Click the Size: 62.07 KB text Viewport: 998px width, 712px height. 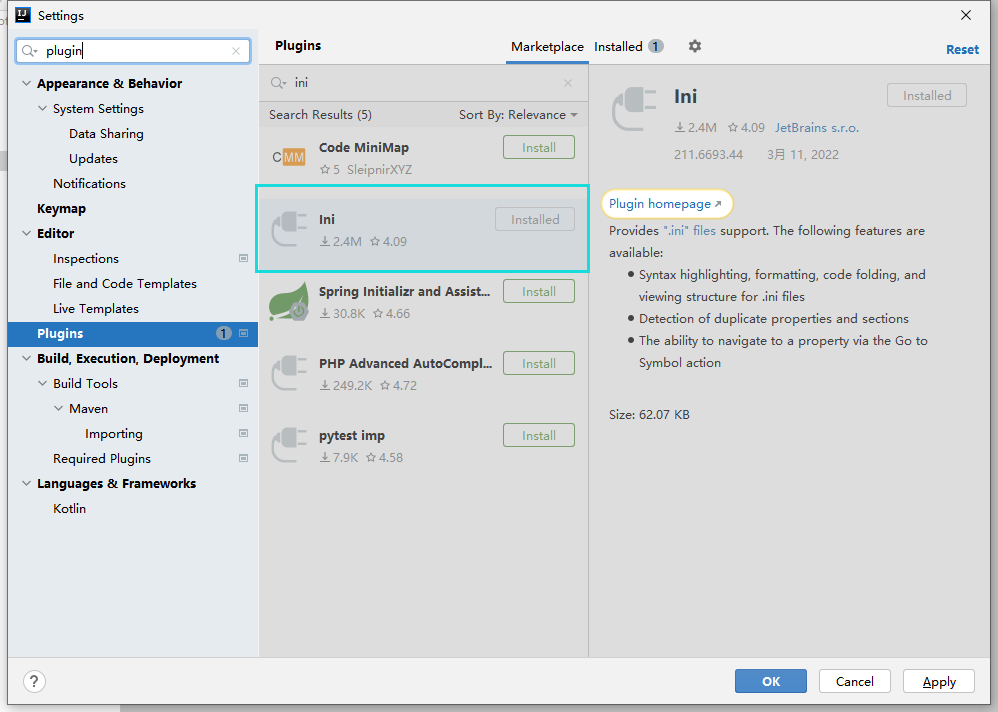pos(649,415)
